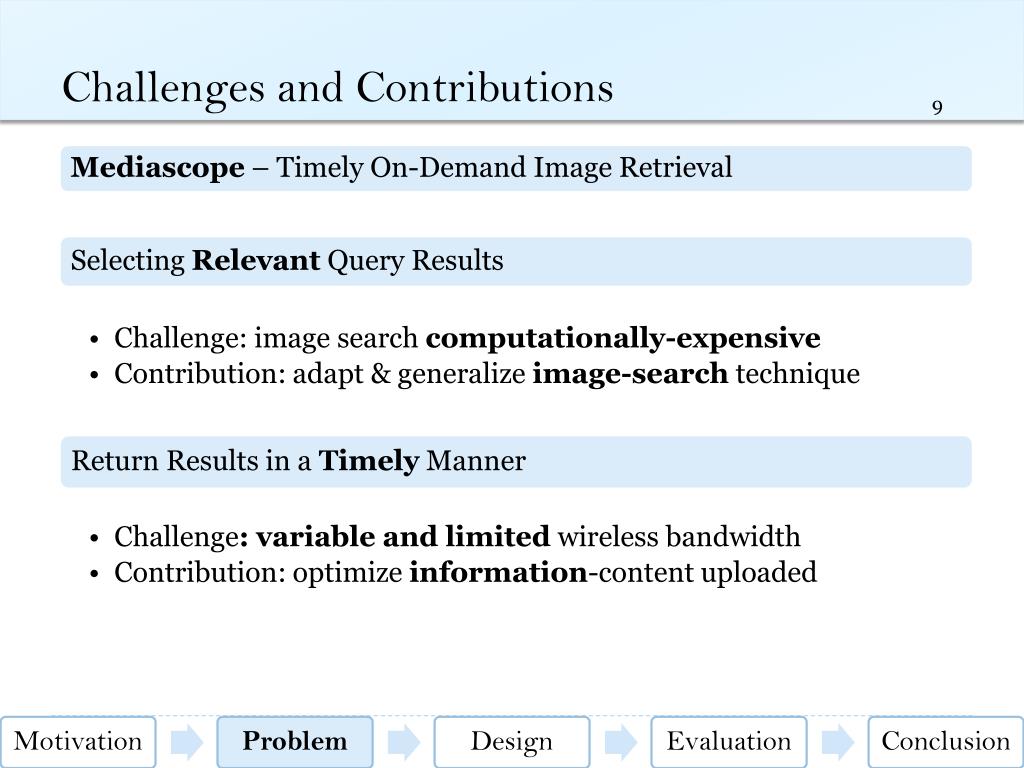1024x768 pixels.
Task: Open the Motivation section box
Action: pos(78,742)
